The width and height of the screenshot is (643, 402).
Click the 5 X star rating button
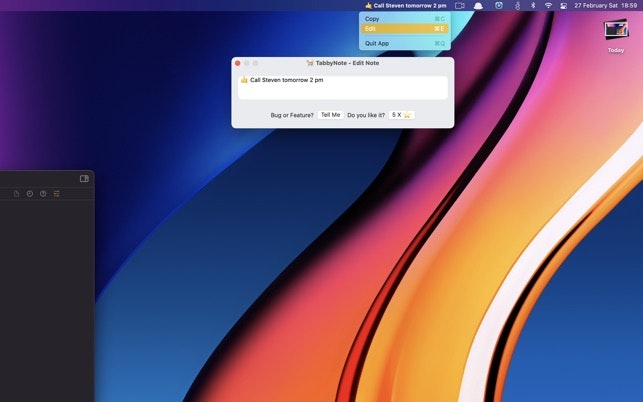pos(401,115)
